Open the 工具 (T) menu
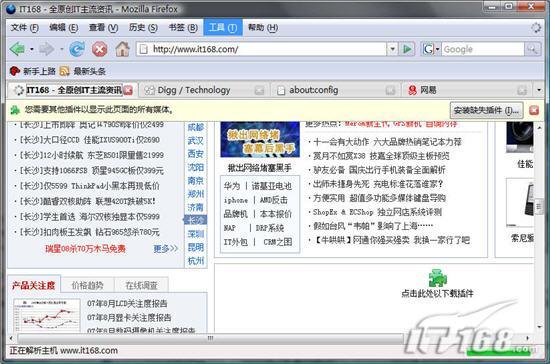Viewport: 550px width, 364px height. tap(223, 28)
